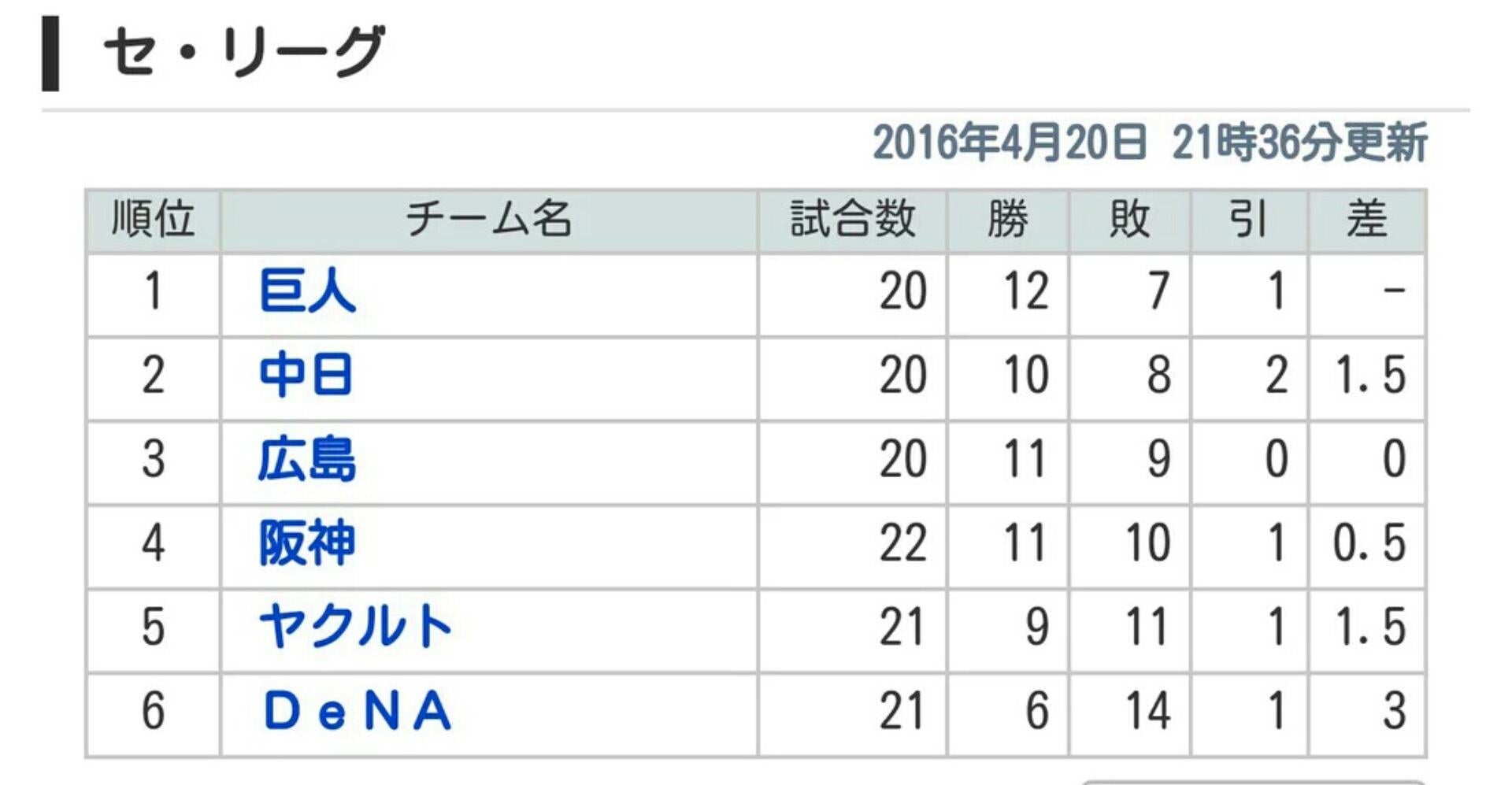Open the 巨人 team link

tap(307, 291)
